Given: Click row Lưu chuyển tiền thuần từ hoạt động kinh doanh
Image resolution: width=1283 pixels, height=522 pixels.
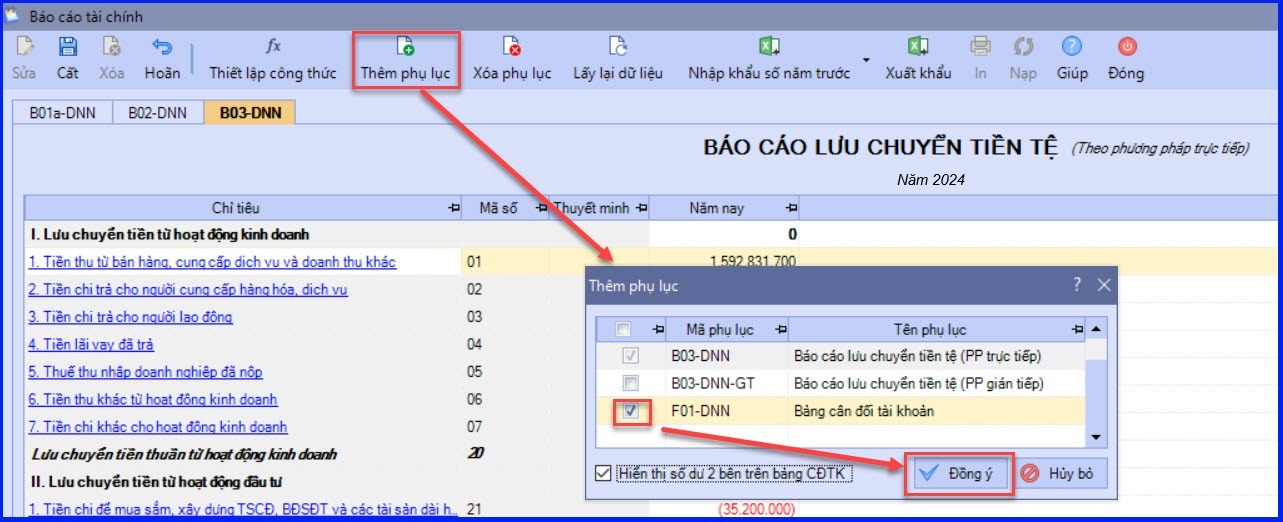Looking at the screenshot, I should coord(183,454).
